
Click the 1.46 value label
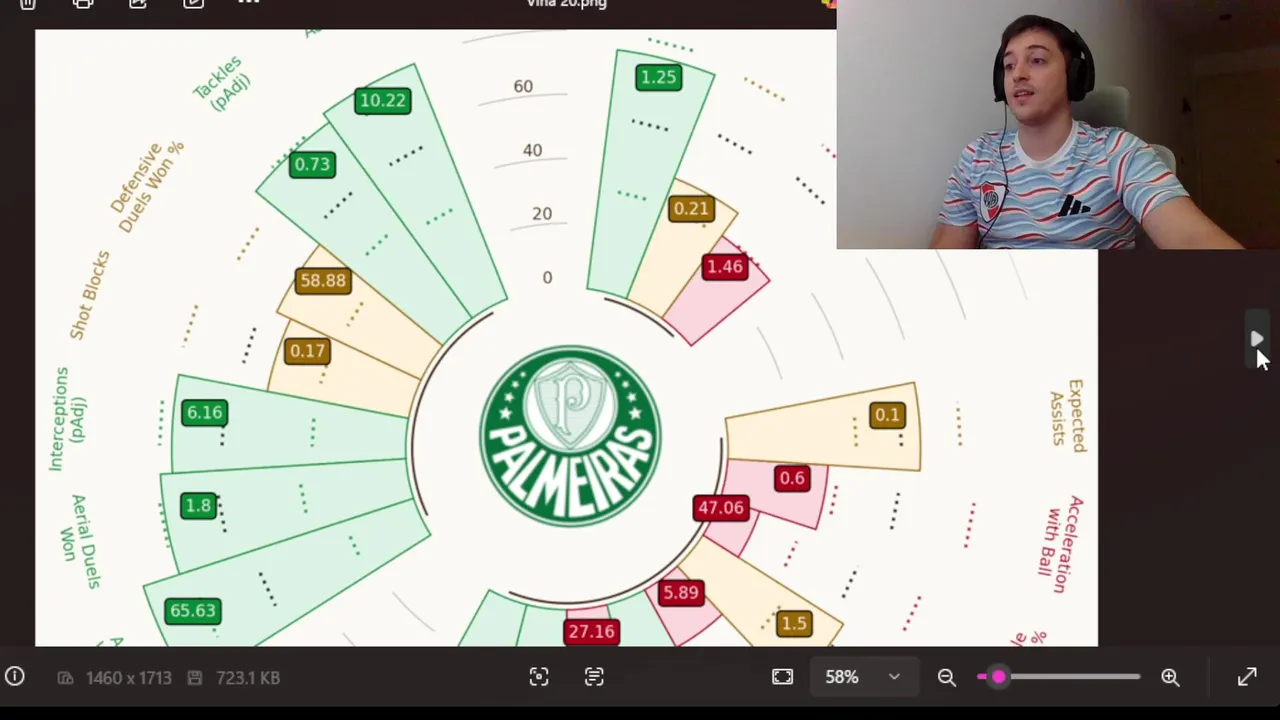coord(725,266)
